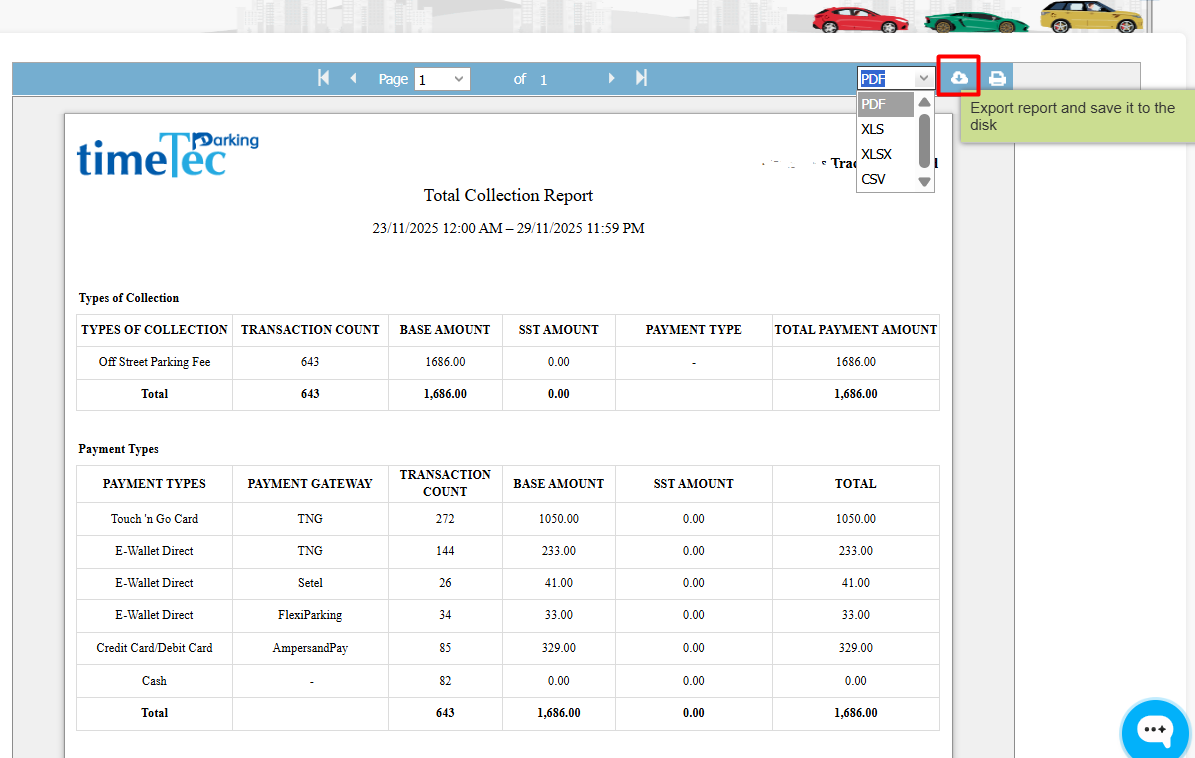
Task: Print the report using printer icon
Action: click(x=997, y=78)
